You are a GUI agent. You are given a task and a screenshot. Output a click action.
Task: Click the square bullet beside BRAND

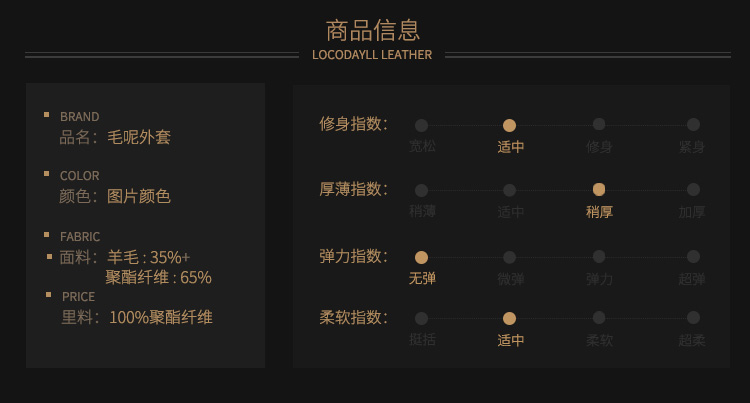pyautogui.click(x=47, y=115)
